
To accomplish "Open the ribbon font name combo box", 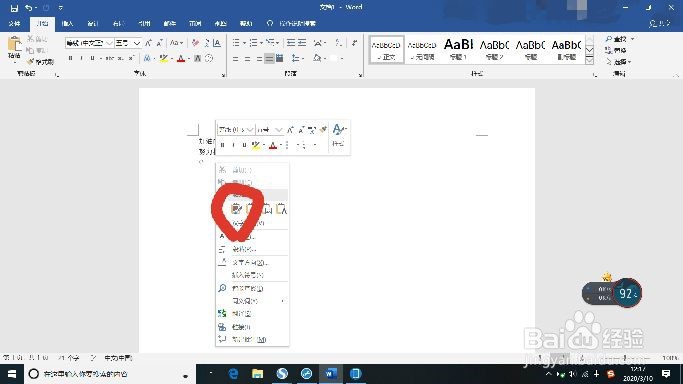I will click(x=89, y=43).
